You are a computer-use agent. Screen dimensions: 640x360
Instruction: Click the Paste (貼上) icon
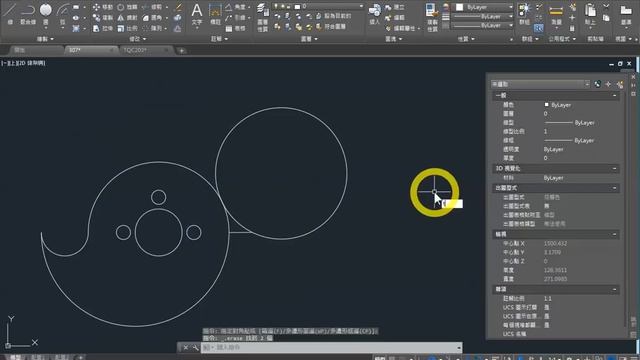pyautogui.click(x=590, y=14)
